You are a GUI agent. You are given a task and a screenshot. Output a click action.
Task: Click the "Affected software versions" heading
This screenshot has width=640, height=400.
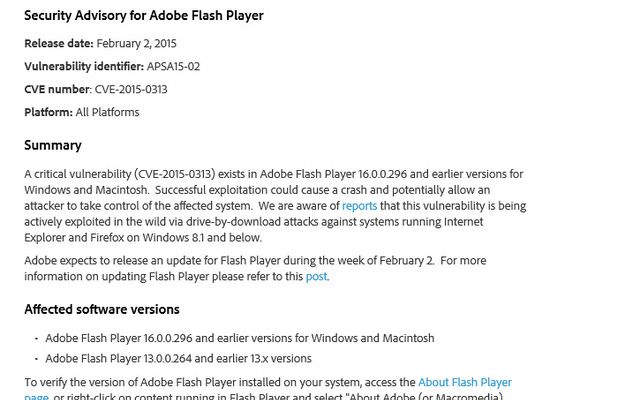102,309
